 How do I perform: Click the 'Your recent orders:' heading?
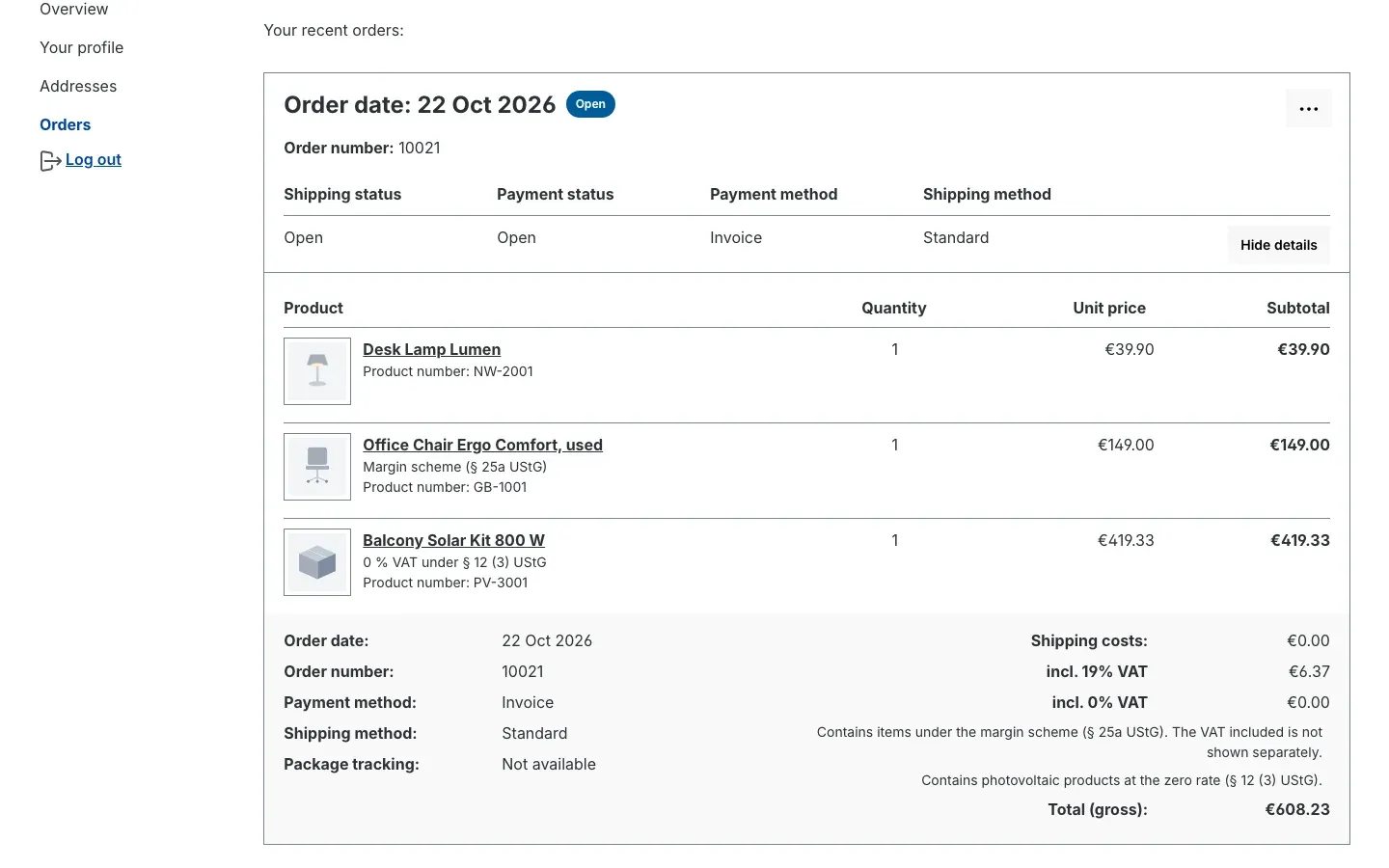(334, 31)
